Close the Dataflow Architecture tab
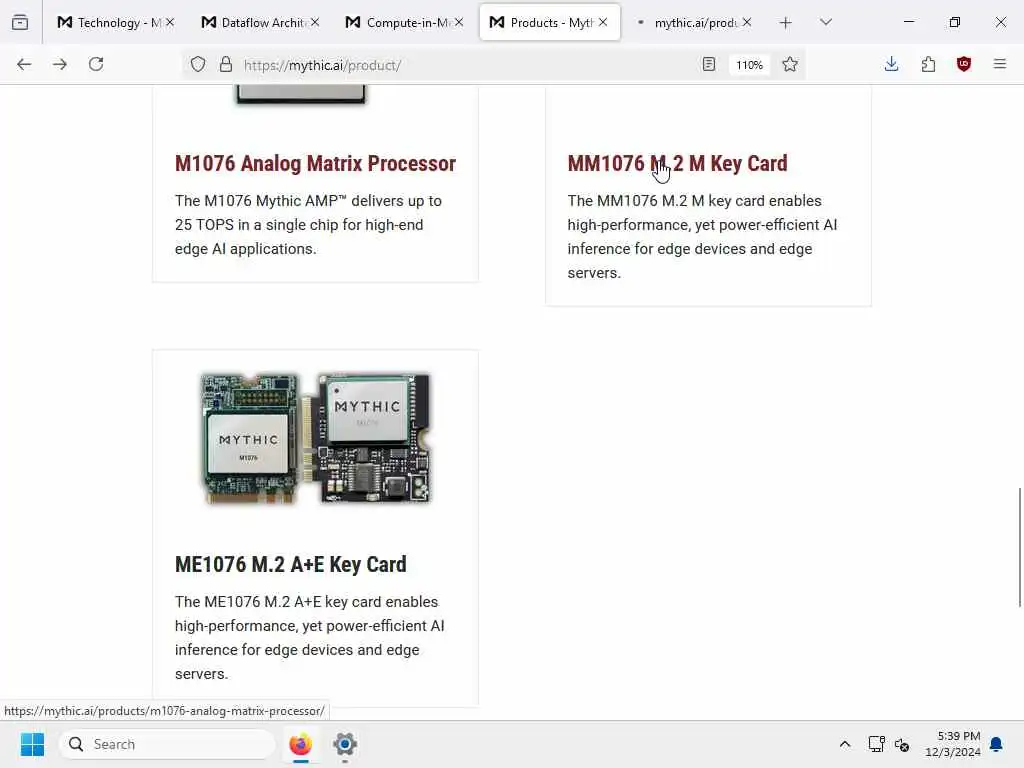The width and height of the screenshot is (1024, 768). (315, 22)
